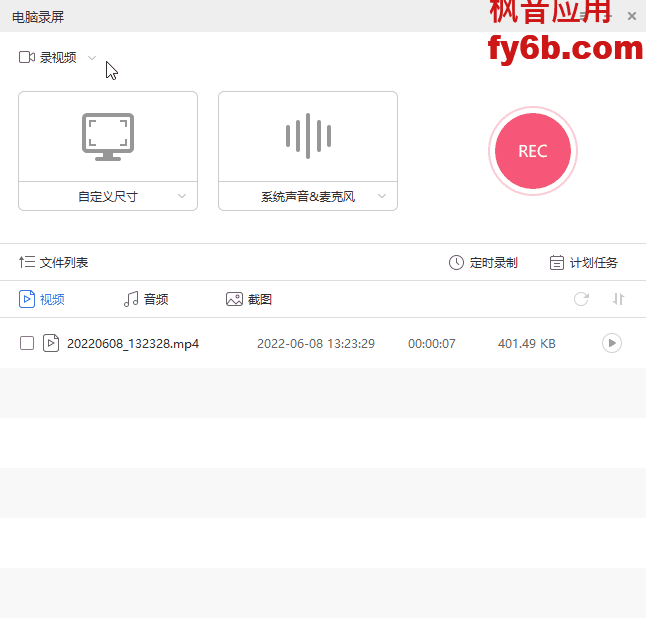Viewport: 646px width, 637px height.
Task: Refresh the file list
Action: coord(581,299)
